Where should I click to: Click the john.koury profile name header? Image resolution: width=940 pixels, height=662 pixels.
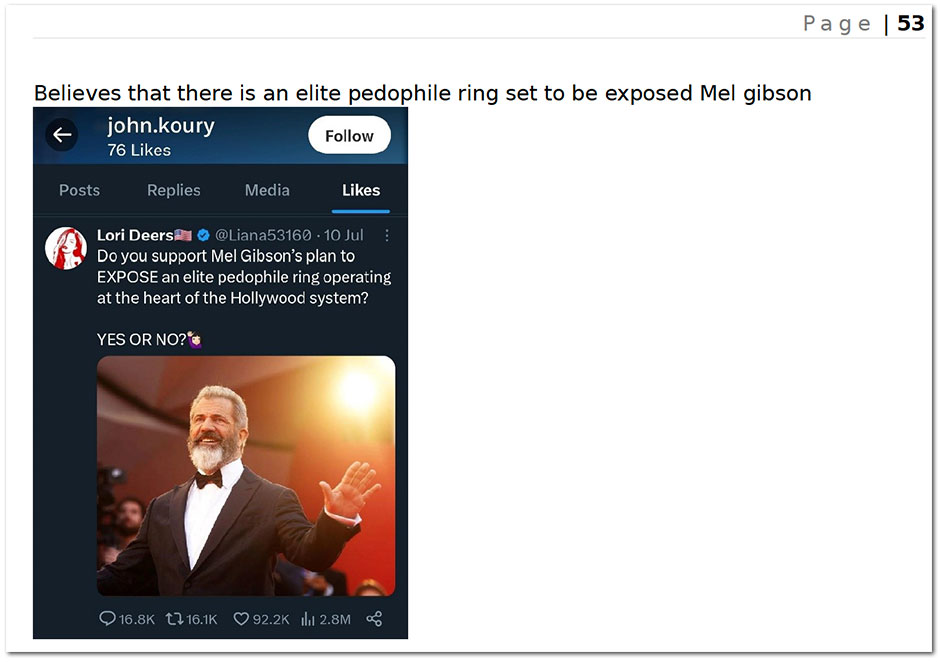(161, 126)
